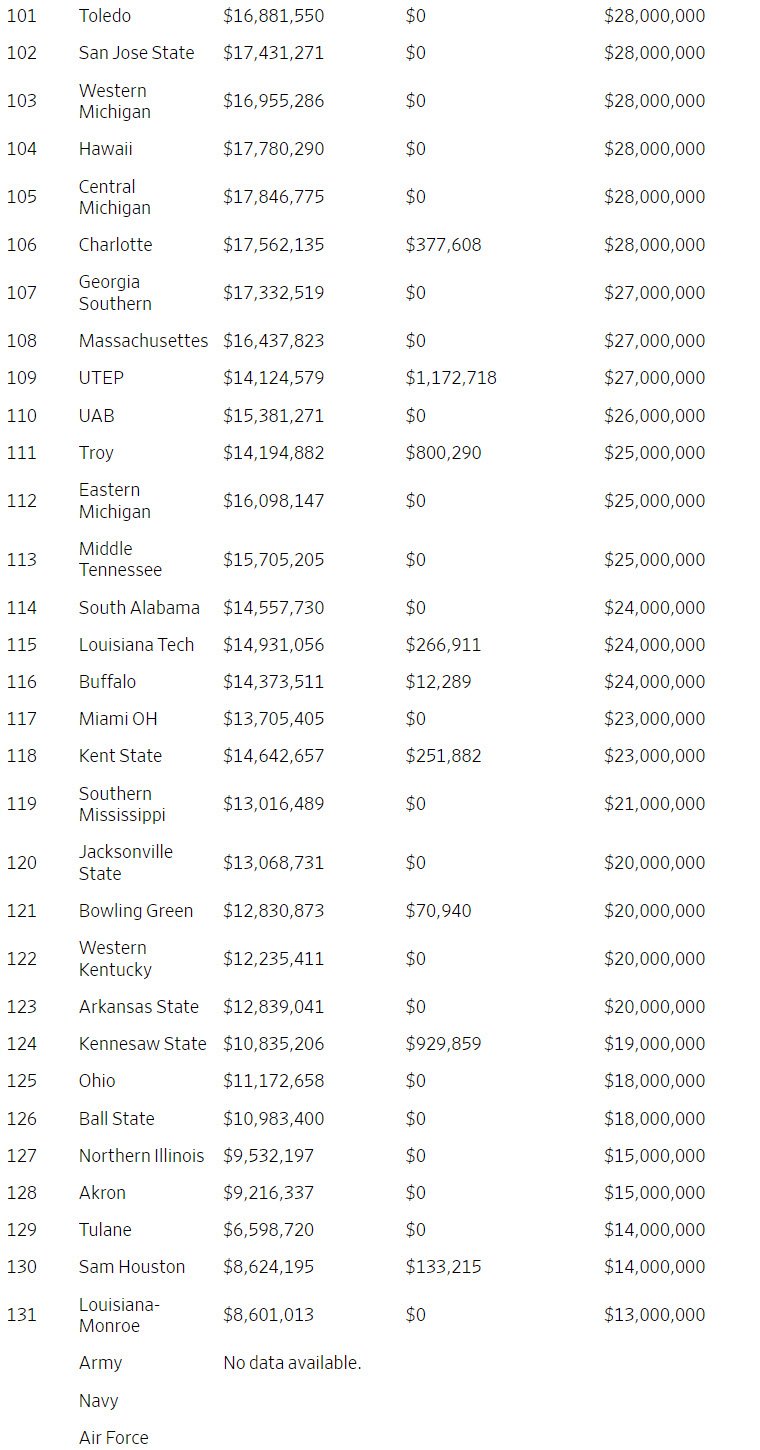Select Tulane's $6,598,720 figure
The width and height of the screenshot is (760, 1450).
click(268, 1230)
